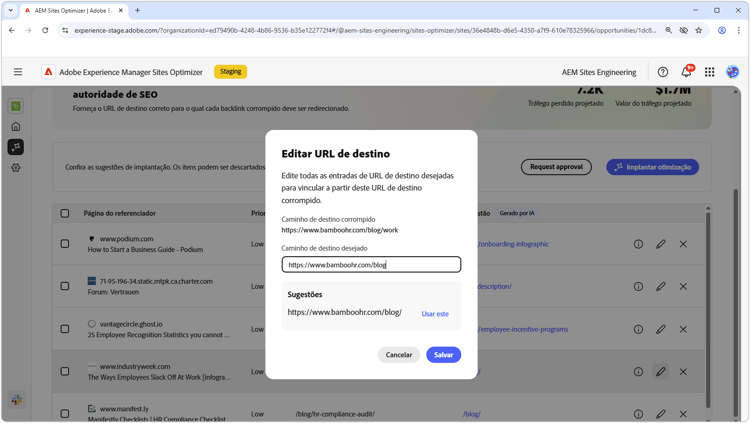Edit the www.manifest.ly row

[661, 414]
